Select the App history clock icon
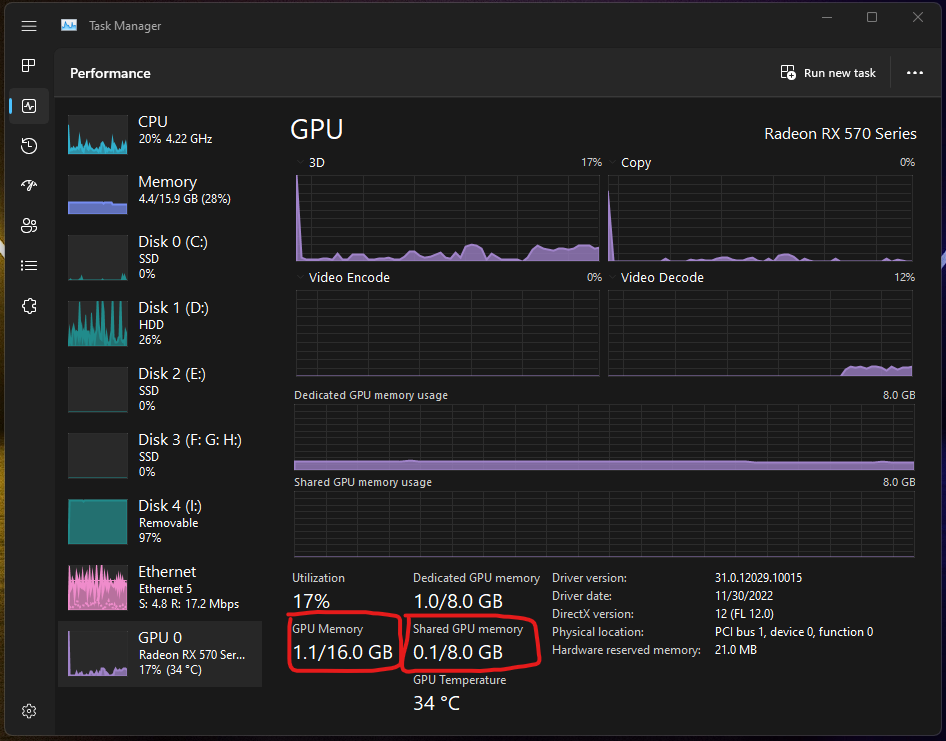Viewport: 946px width, 741px height. [28, 145]
